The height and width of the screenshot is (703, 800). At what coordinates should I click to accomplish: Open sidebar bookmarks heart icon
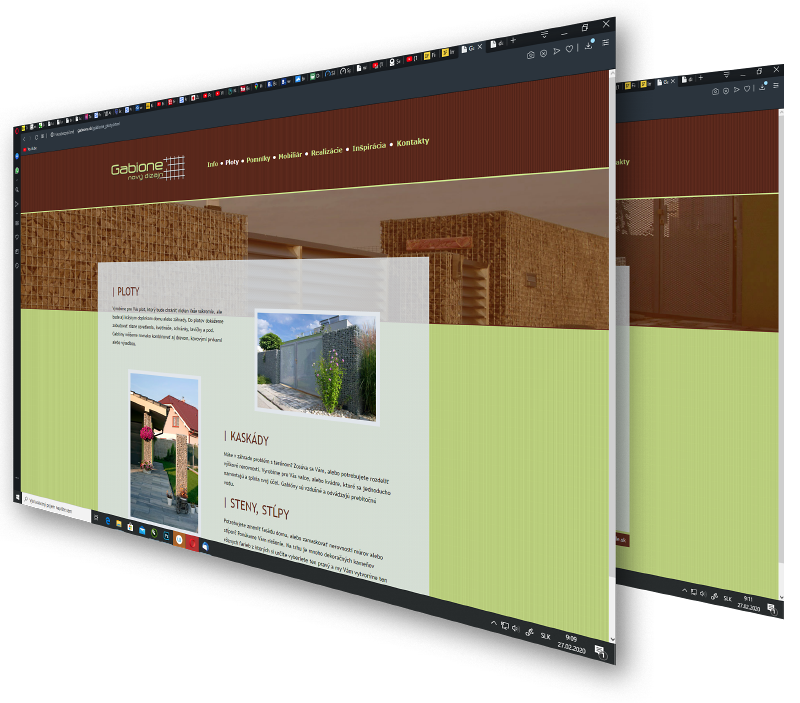pos(16,237)
